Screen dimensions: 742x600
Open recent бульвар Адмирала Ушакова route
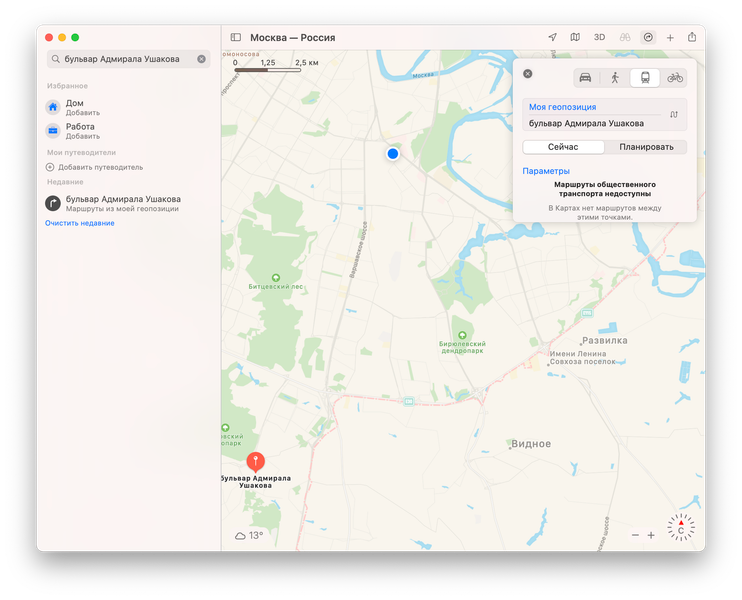coord(123,203)
